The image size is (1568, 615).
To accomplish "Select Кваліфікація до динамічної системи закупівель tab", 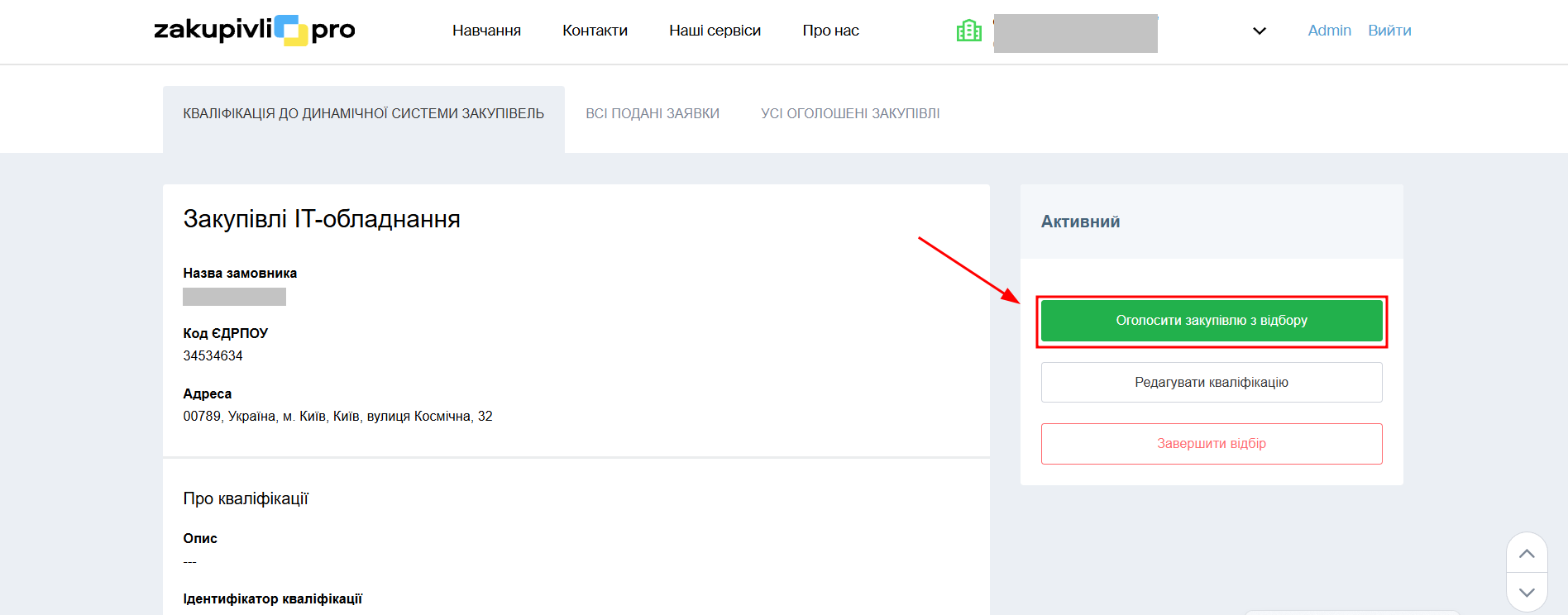I will tap(363, 114).
